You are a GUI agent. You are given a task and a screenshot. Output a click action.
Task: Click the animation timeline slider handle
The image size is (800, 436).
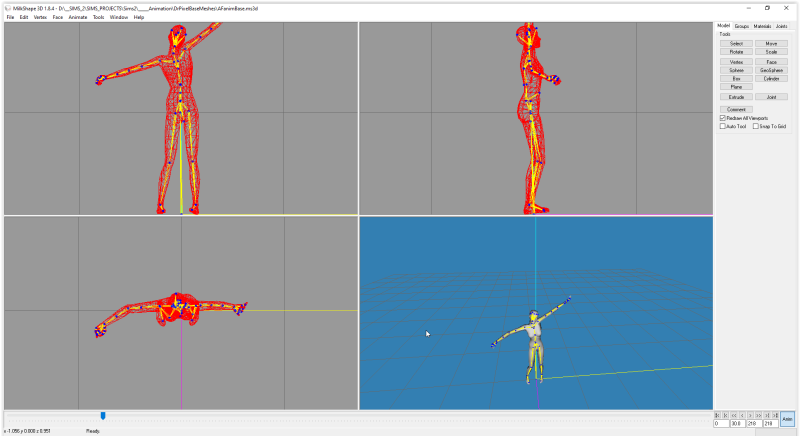(103, 416)
